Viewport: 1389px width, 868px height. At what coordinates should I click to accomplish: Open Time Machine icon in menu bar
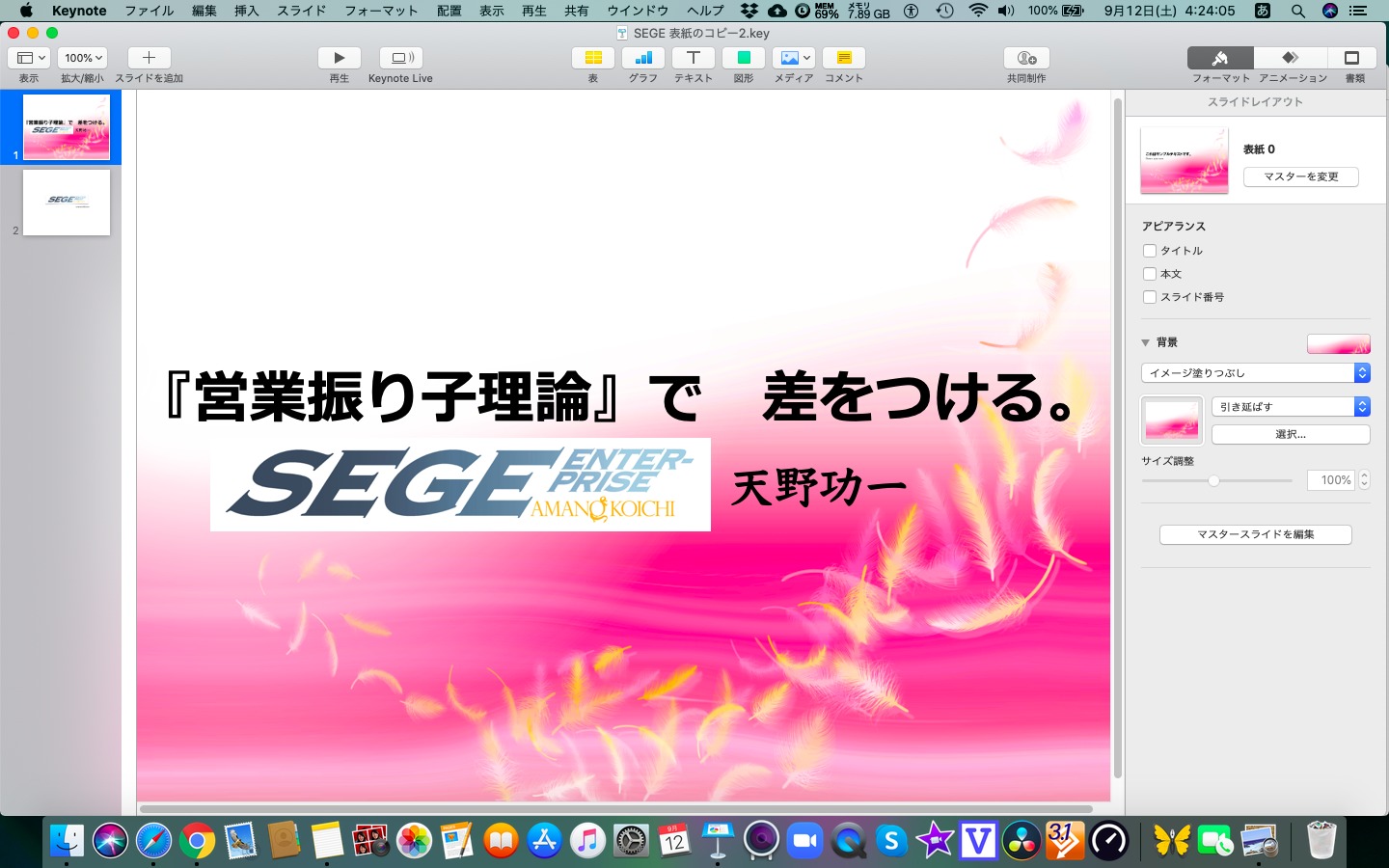point(945,11)
